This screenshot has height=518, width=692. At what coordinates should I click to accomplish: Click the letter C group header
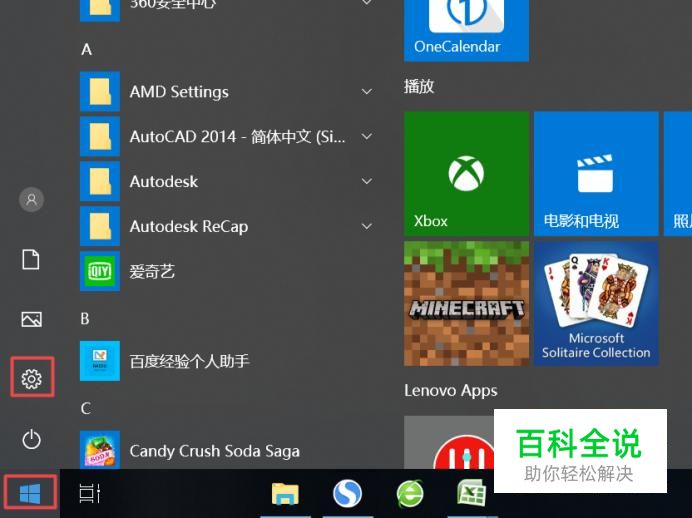pyautogui.click(x=86, y=408)
